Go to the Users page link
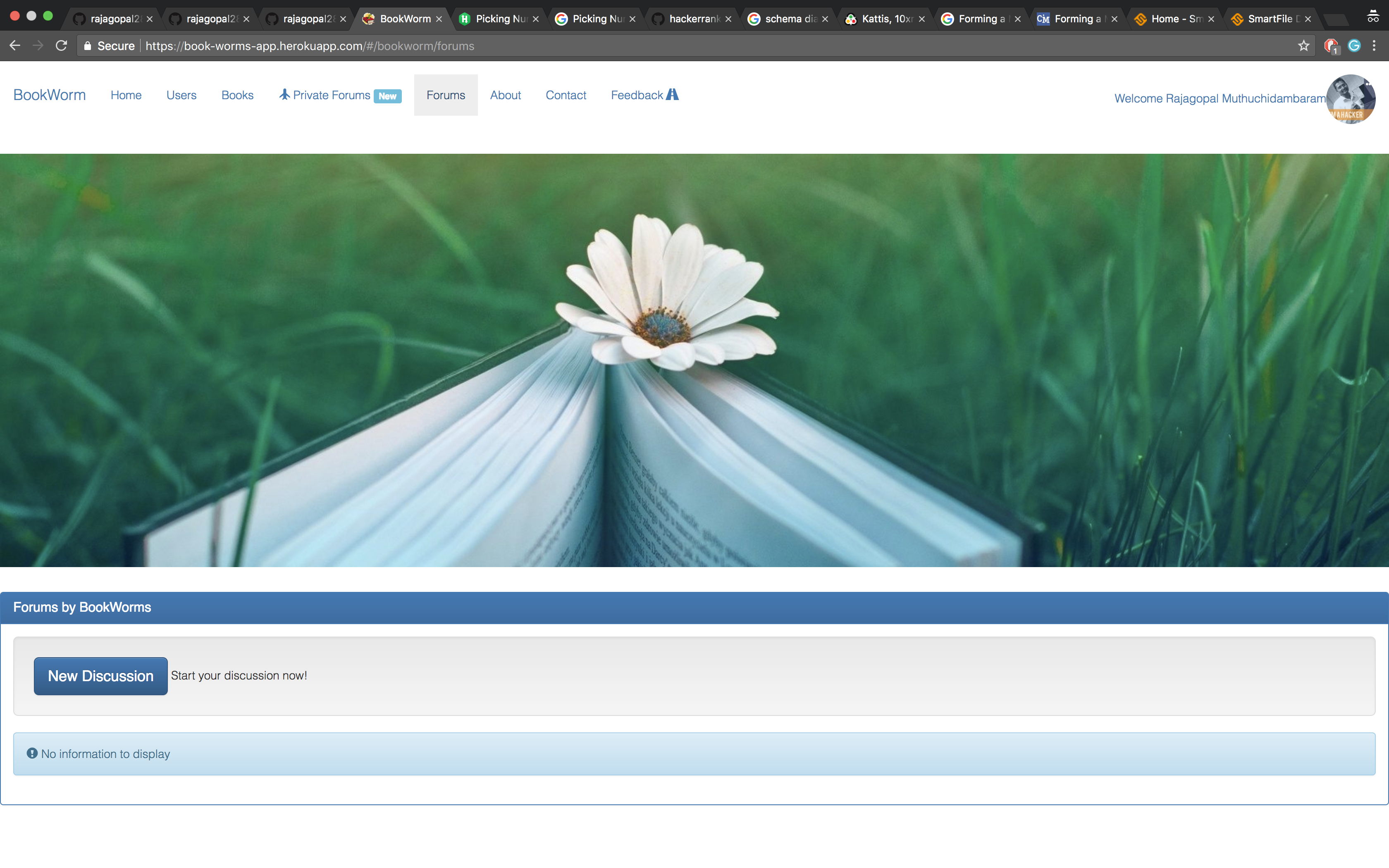This screenshot has height=868, width=1389. coord(181,95)
